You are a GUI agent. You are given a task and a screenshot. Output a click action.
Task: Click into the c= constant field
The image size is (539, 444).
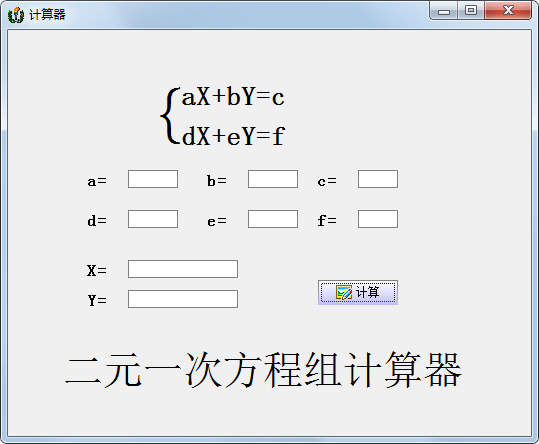(x=378, y=179)
